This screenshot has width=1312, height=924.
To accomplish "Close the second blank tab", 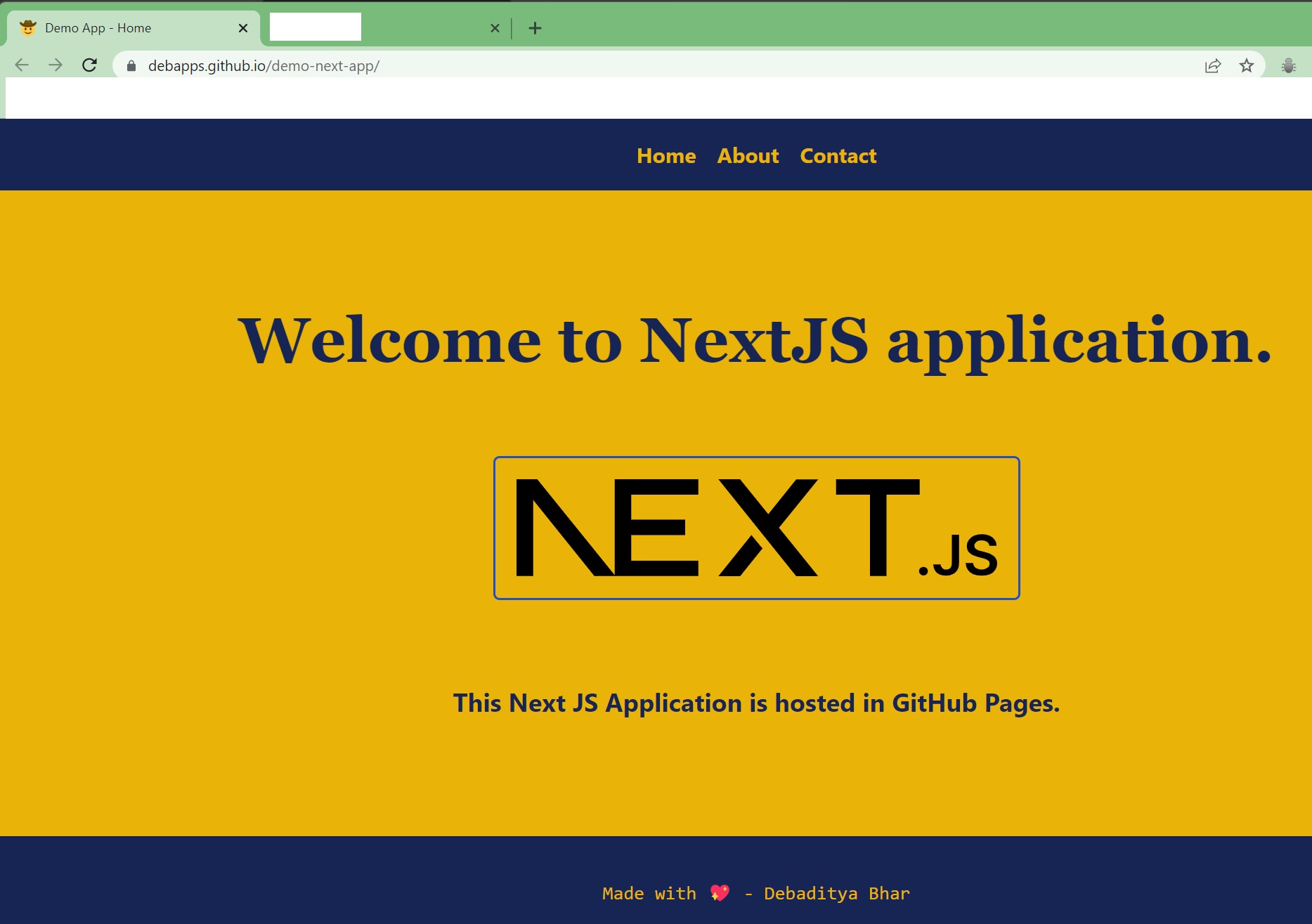I will tap(495, 28).
